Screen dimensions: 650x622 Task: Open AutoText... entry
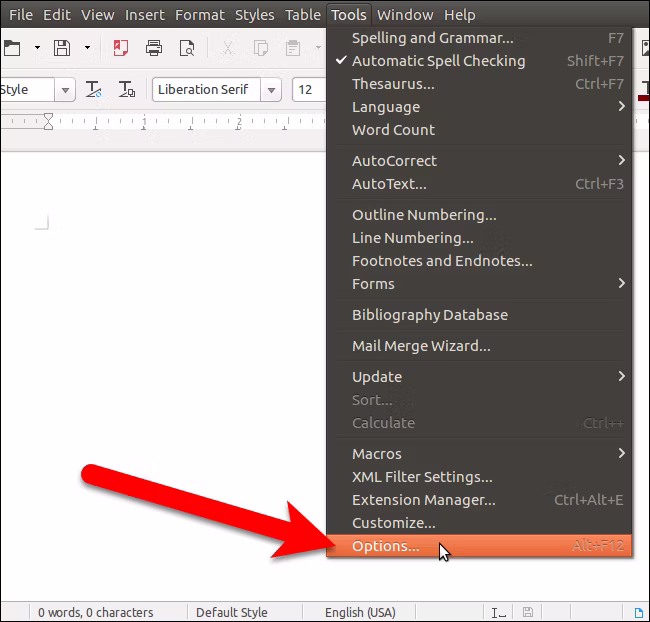pos(479,184)
